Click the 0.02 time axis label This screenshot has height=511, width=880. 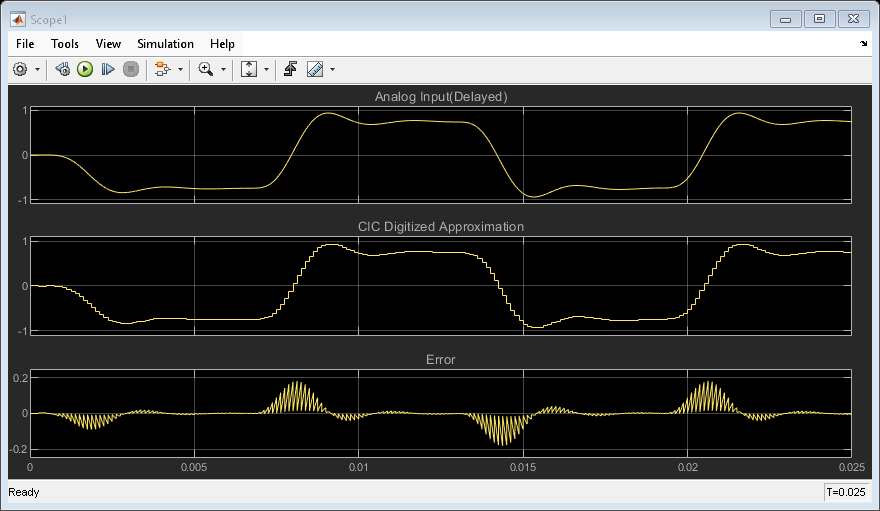pyautogui.click(x=688, y=467)
